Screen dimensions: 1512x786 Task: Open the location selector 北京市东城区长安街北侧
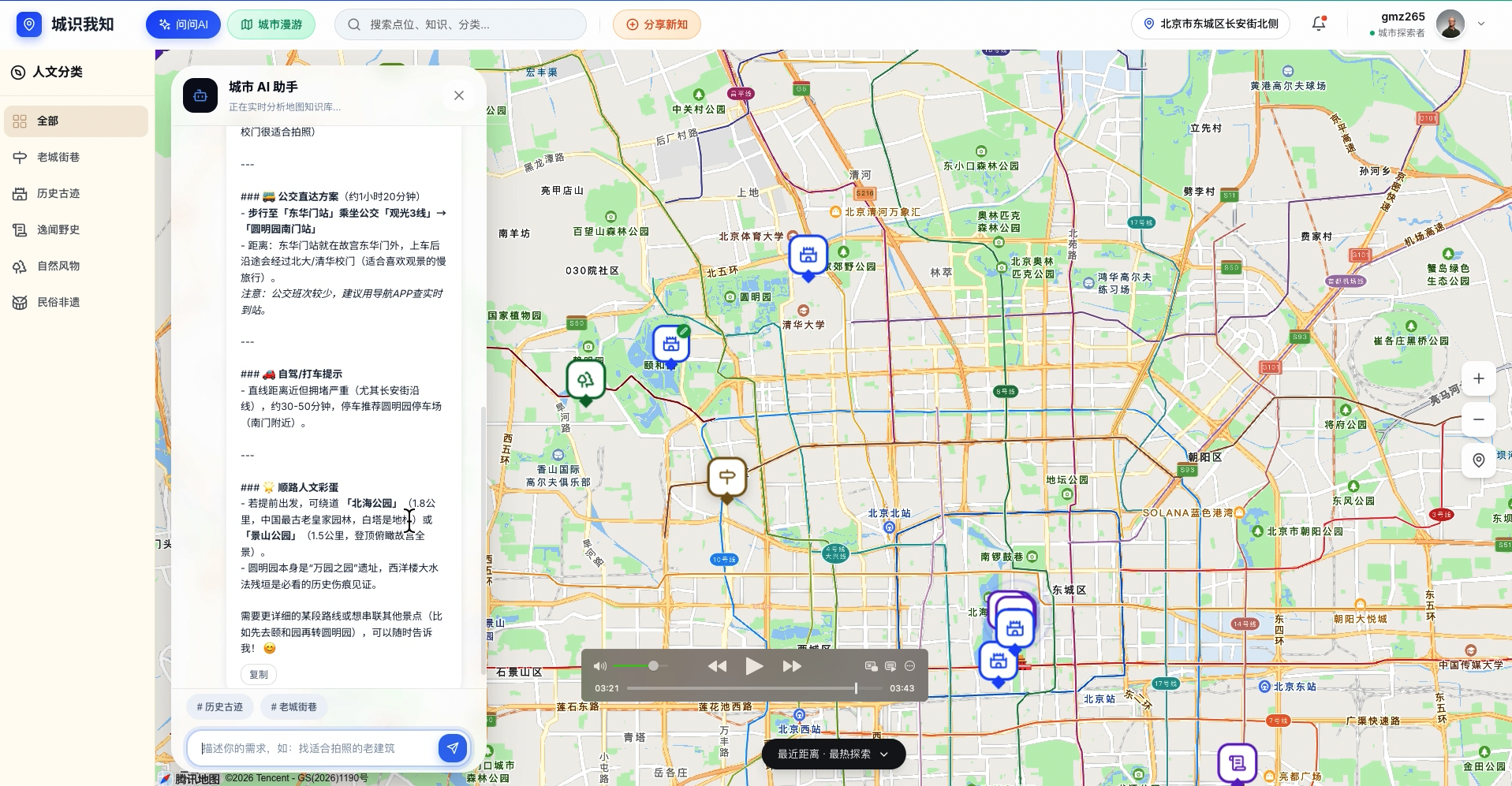pyautogui.click(x=1211, y=24)
